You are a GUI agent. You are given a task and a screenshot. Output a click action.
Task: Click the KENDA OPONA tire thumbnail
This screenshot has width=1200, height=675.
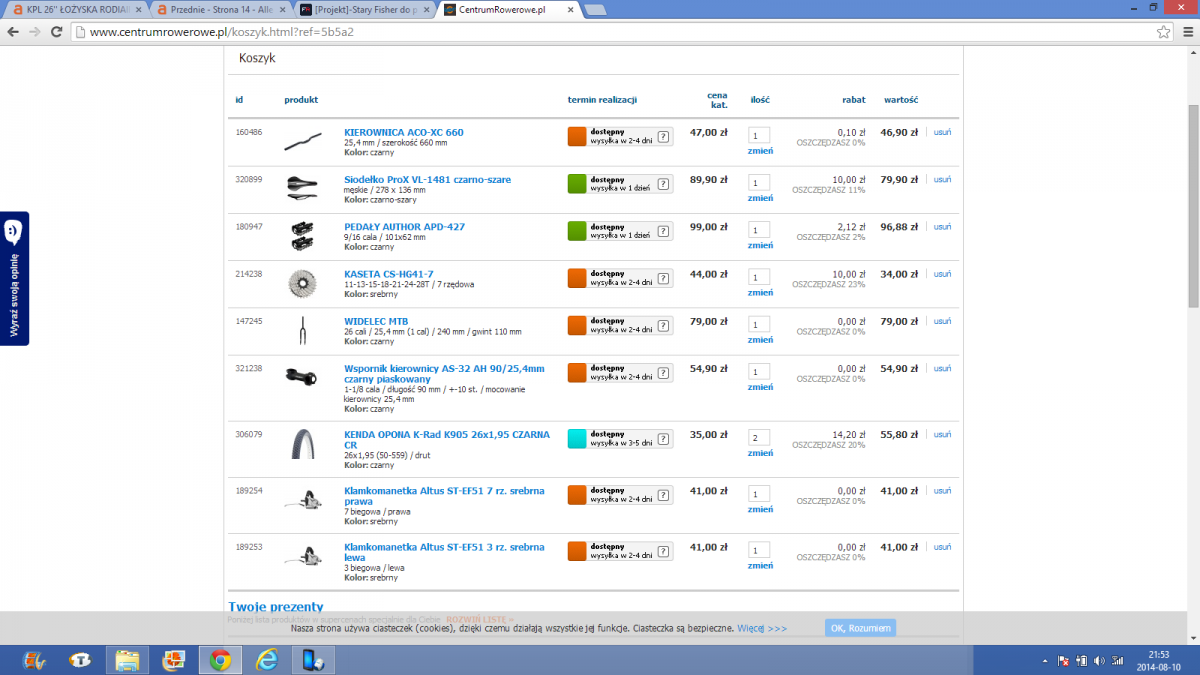(x=302, y=444)
